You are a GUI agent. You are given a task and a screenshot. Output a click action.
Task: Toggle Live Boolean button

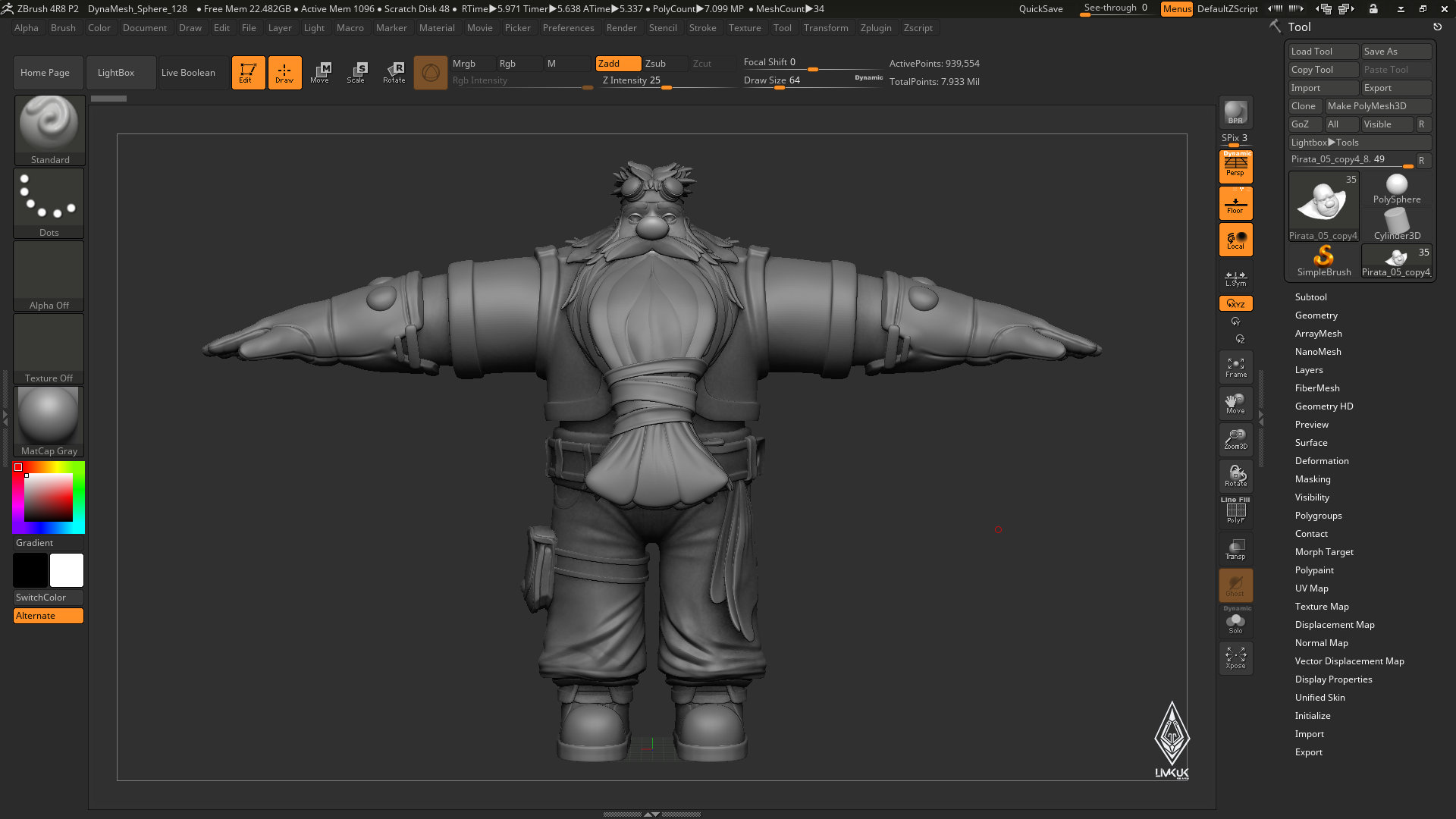pyautogui.click(x=193, y=73)
